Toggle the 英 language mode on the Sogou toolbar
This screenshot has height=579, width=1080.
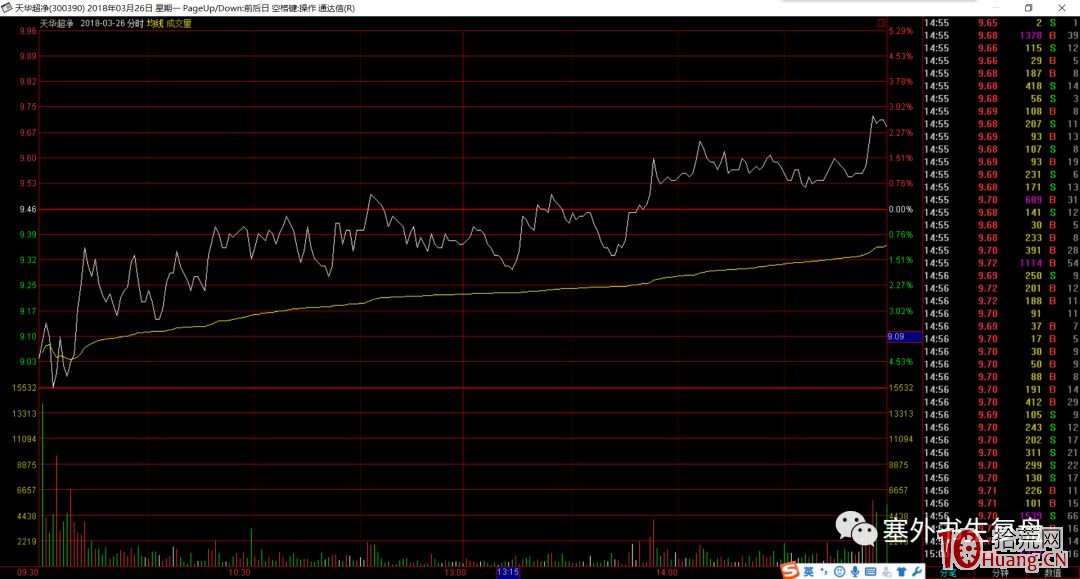click(x=809, y=571)
